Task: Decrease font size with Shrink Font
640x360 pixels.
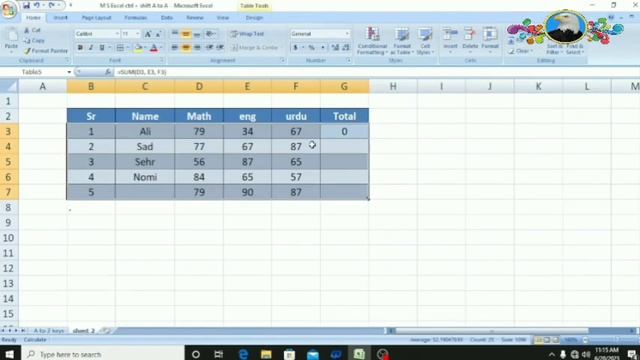Action: (158, 34)
